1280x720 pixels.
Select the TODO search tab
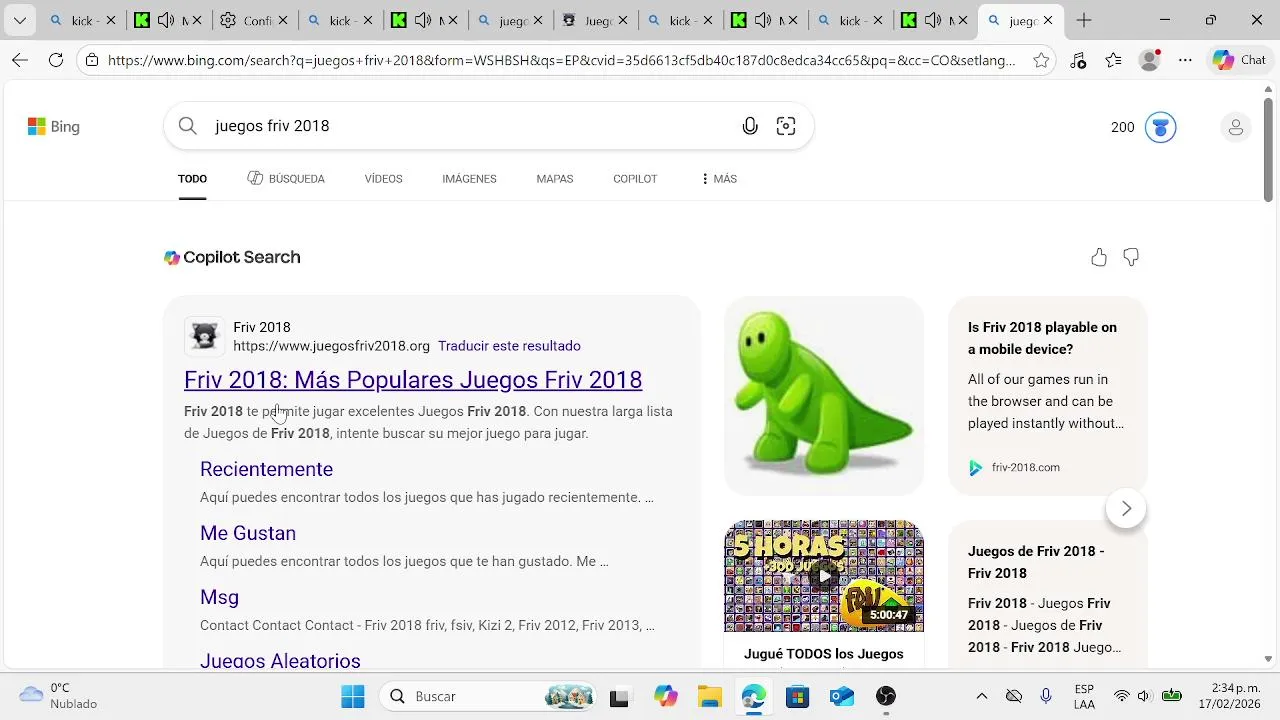(192, 179)
